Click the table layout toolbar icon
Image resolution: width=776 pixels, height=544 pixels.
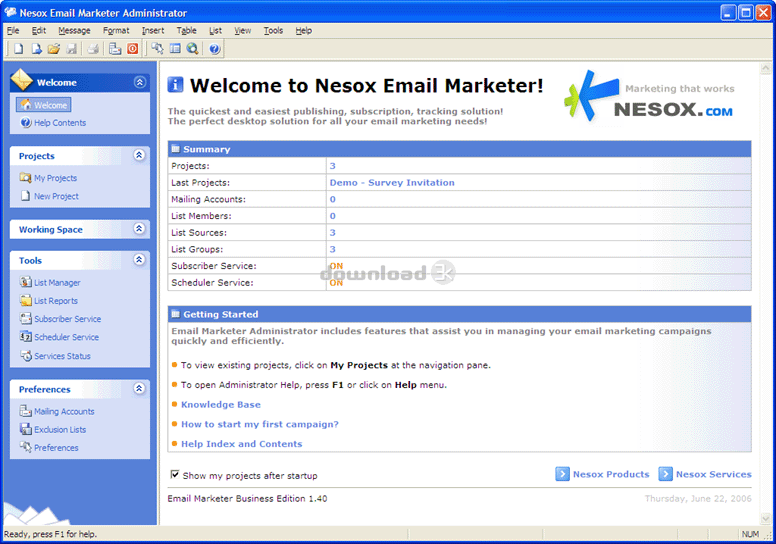(175, 49)
